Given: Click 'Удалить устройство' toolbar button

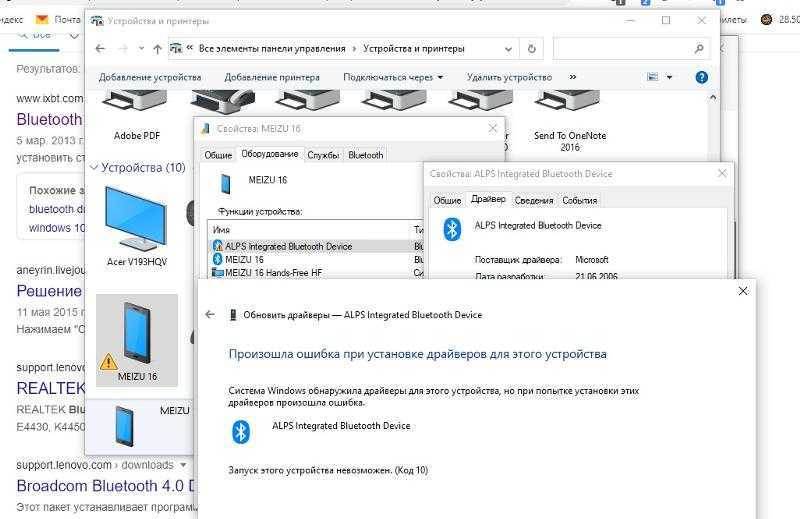Looking at the screenshot, I should [x=509, y=78].
